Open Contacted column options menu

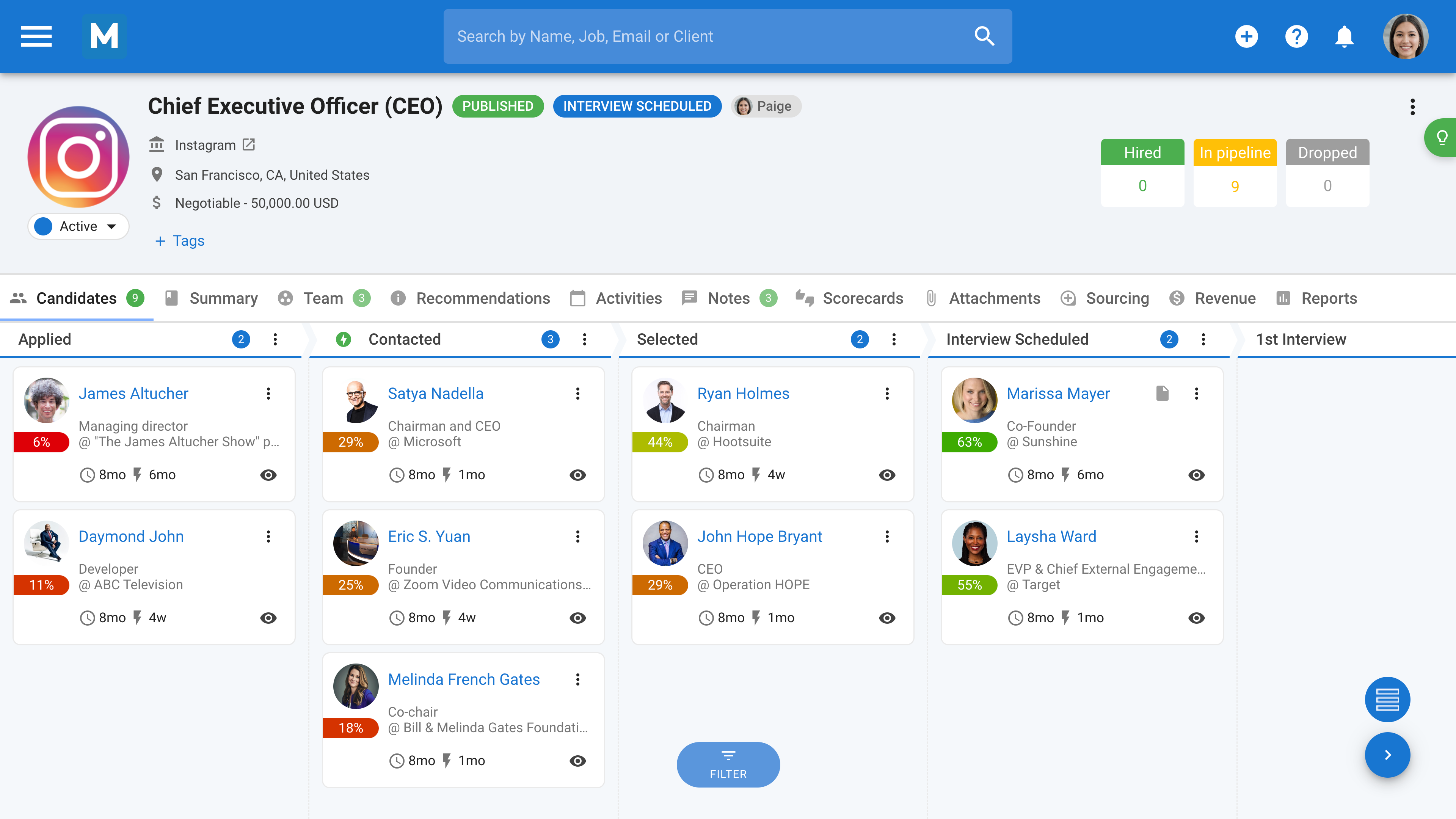coord(584,339)
